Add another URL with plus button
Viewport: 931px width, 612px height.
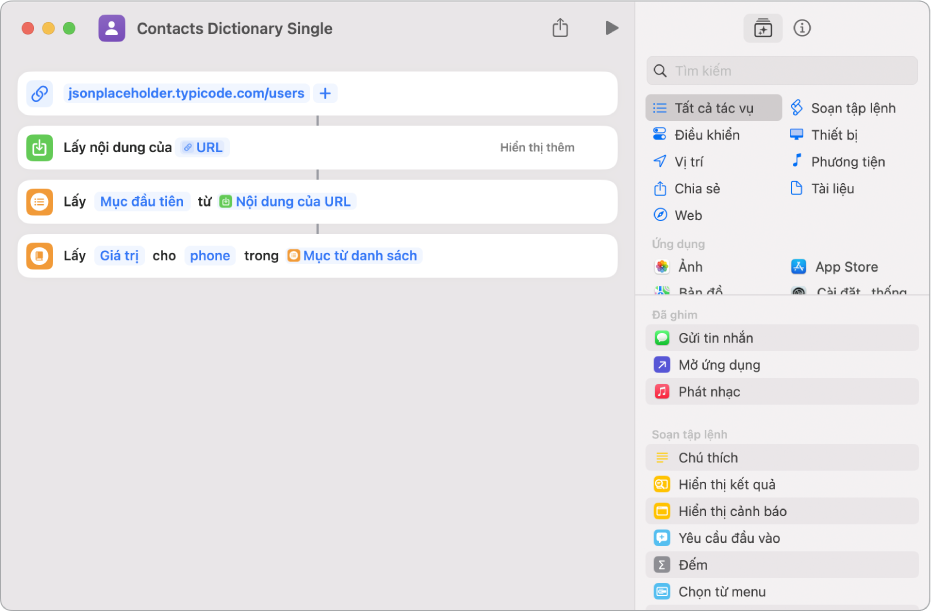pyautogui.click(x=325, y=93)
